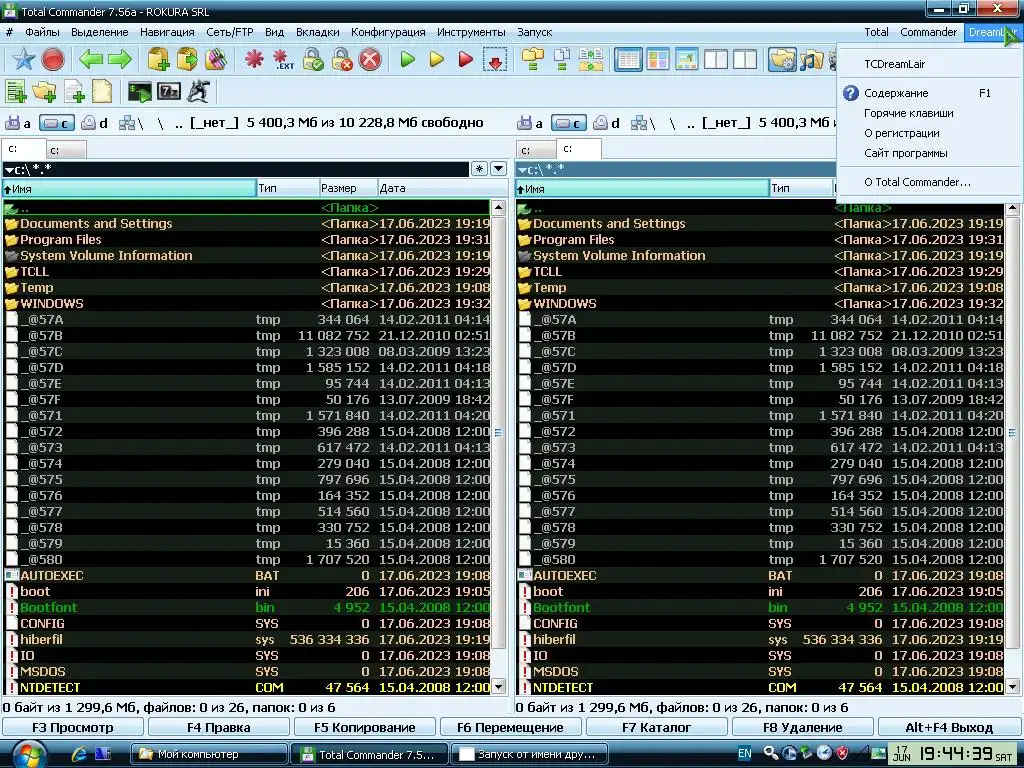Image resolution: width=1024 pixels, height=768 pixels.
Task: Click the Windows Start orb
Action: click(x=29, y=755)
